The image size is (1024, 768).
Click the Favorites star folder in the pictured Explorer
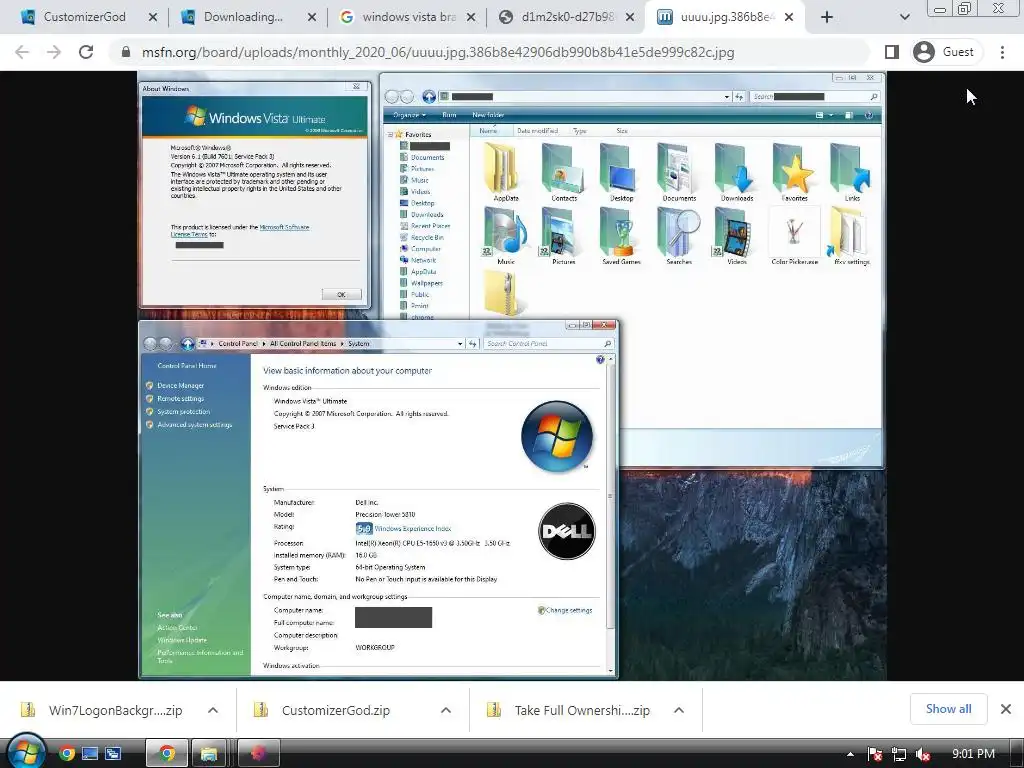point(794,172)
